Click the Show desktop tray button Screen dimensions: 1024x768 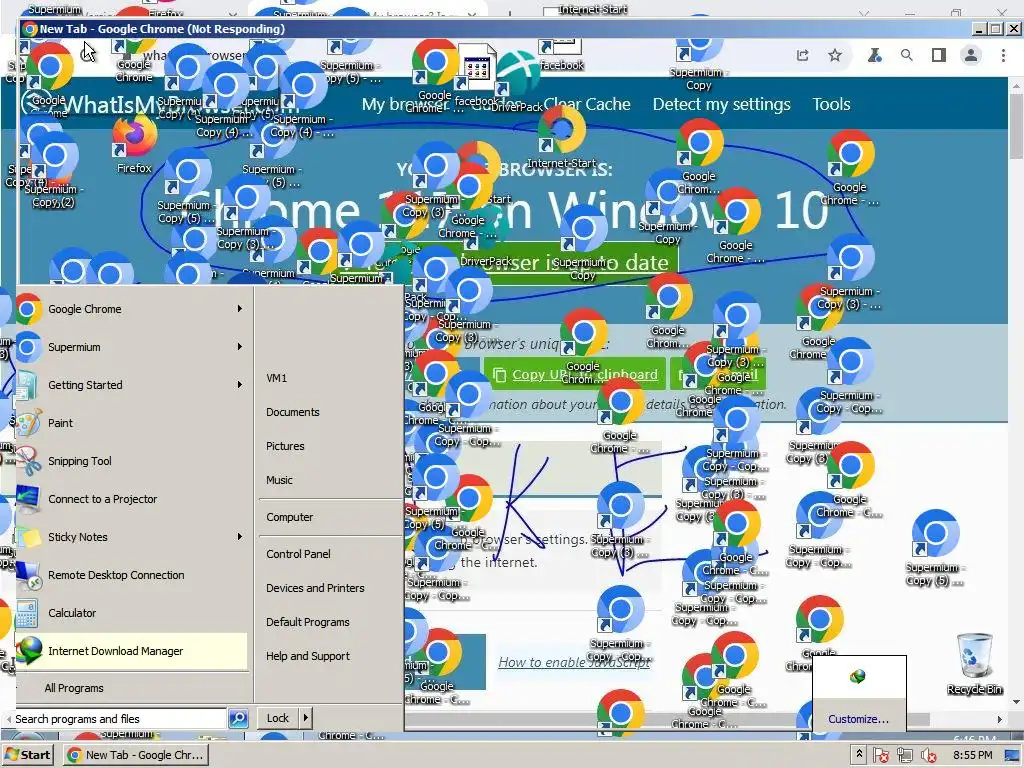pyautogui.click(x=1012, y=756)
